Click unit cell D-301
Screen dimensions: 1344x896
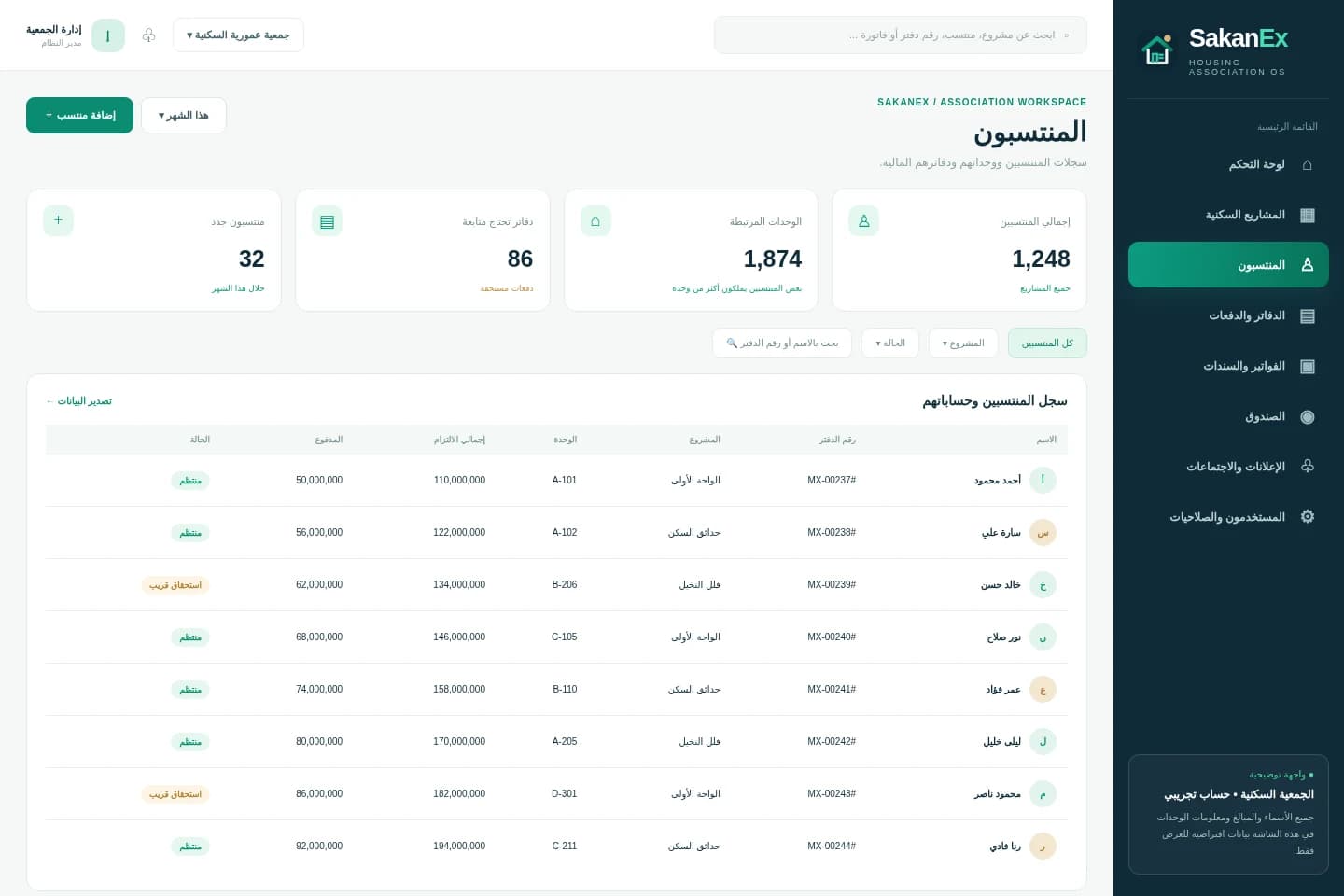pyautogui.click(x=565, y=794)
